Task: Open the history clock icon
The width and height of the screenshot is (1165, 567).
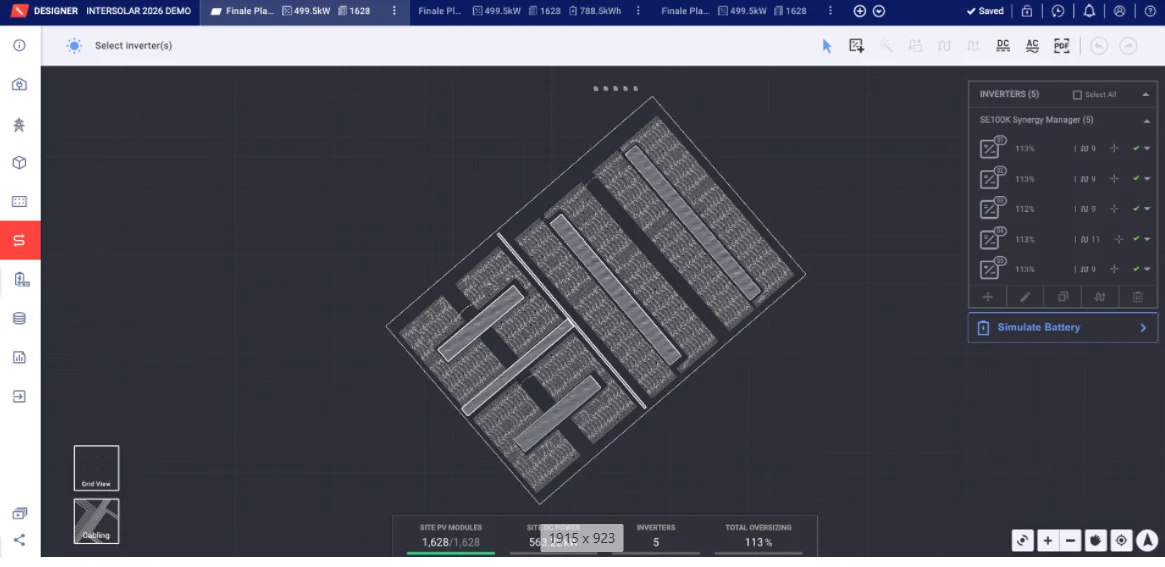Action: coord(1058,11)
